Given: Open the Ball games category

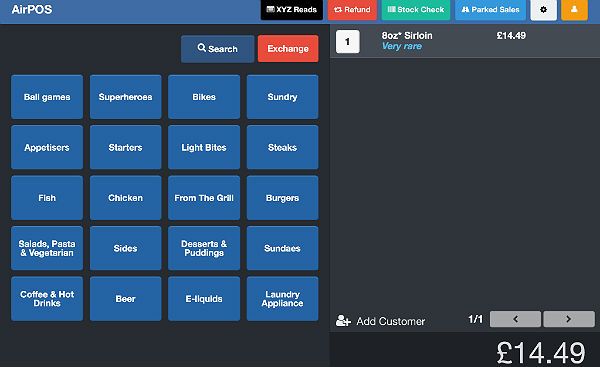Looking at the screenshot, I should click(x=47, y=97).
